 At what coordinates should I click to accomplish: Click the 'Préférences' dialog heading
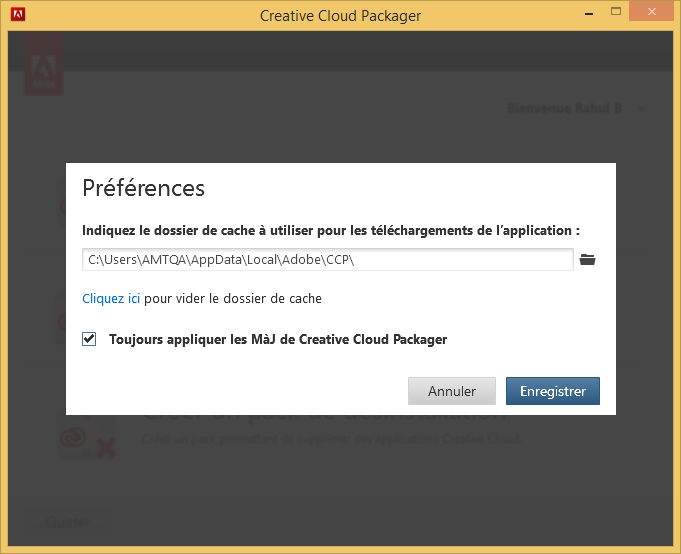(143, 188)
